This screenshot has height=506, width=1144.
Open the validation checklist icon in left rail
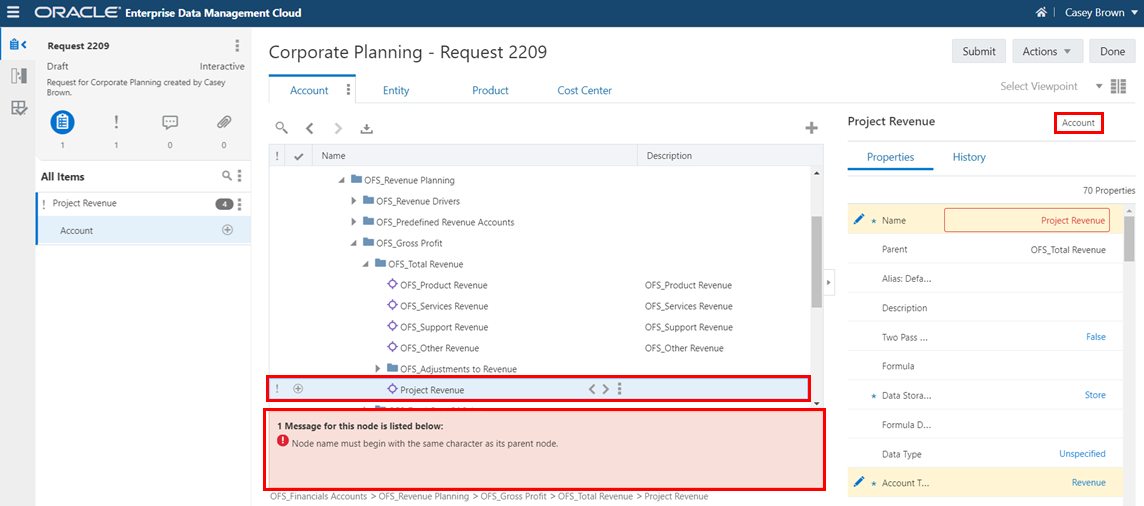(x=18, y=109)
